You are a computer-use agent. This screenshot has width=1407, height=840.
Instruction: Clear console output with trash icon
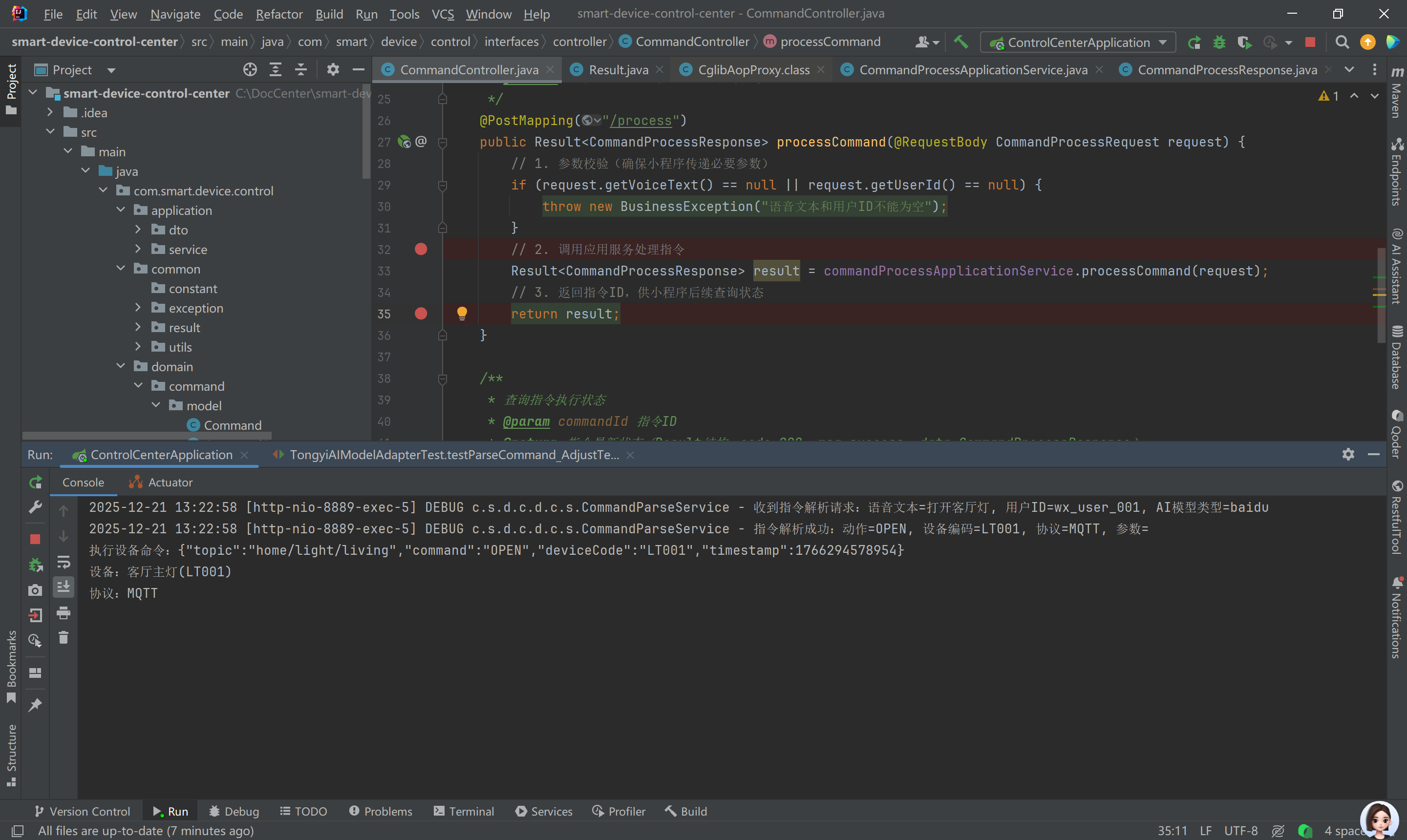point(64,638)
